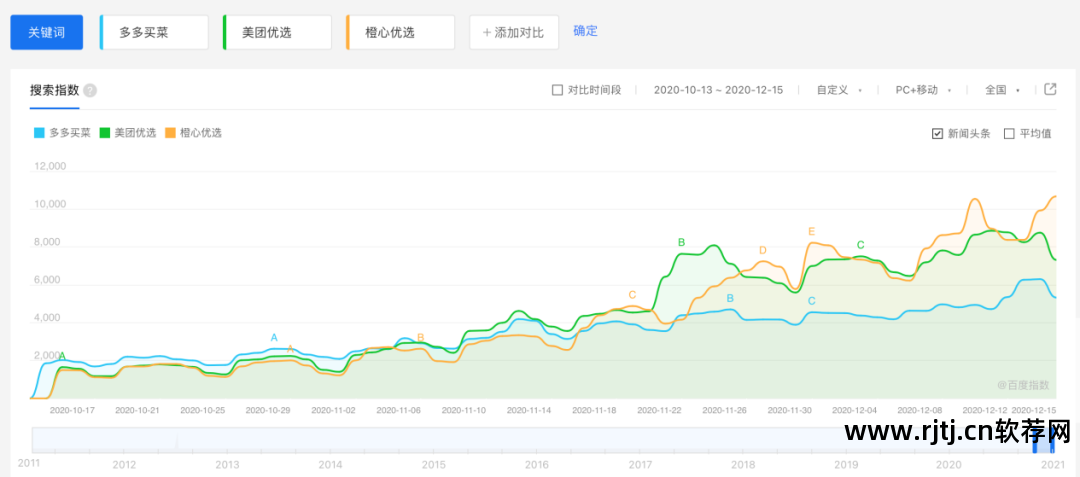Viewport: 1080px width, 477px height.
Task: Click the 2020-12-08 x-axis date label
Action: point(920,410)
